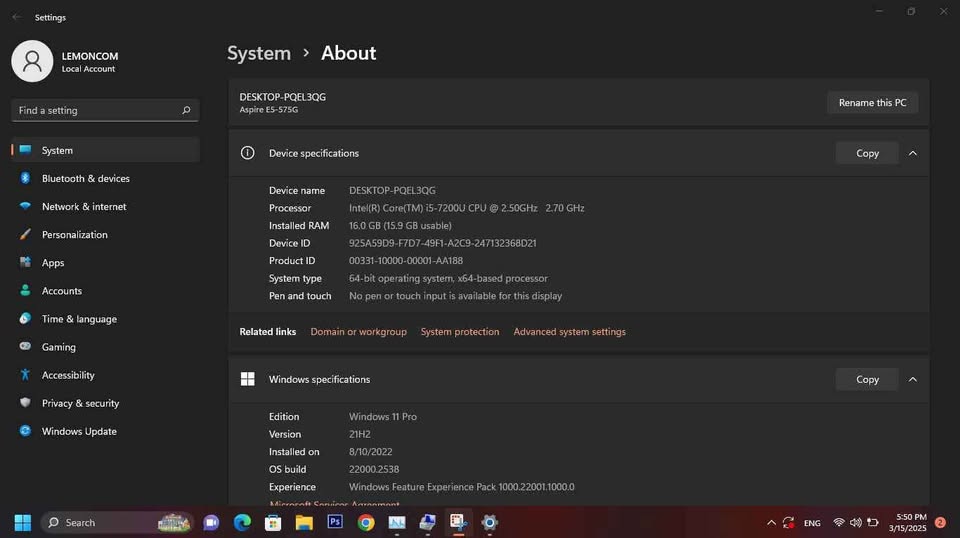Open File Explorer from the taskbar
The height and width of the screenshot is (538, 960).
tap(304, 523)
